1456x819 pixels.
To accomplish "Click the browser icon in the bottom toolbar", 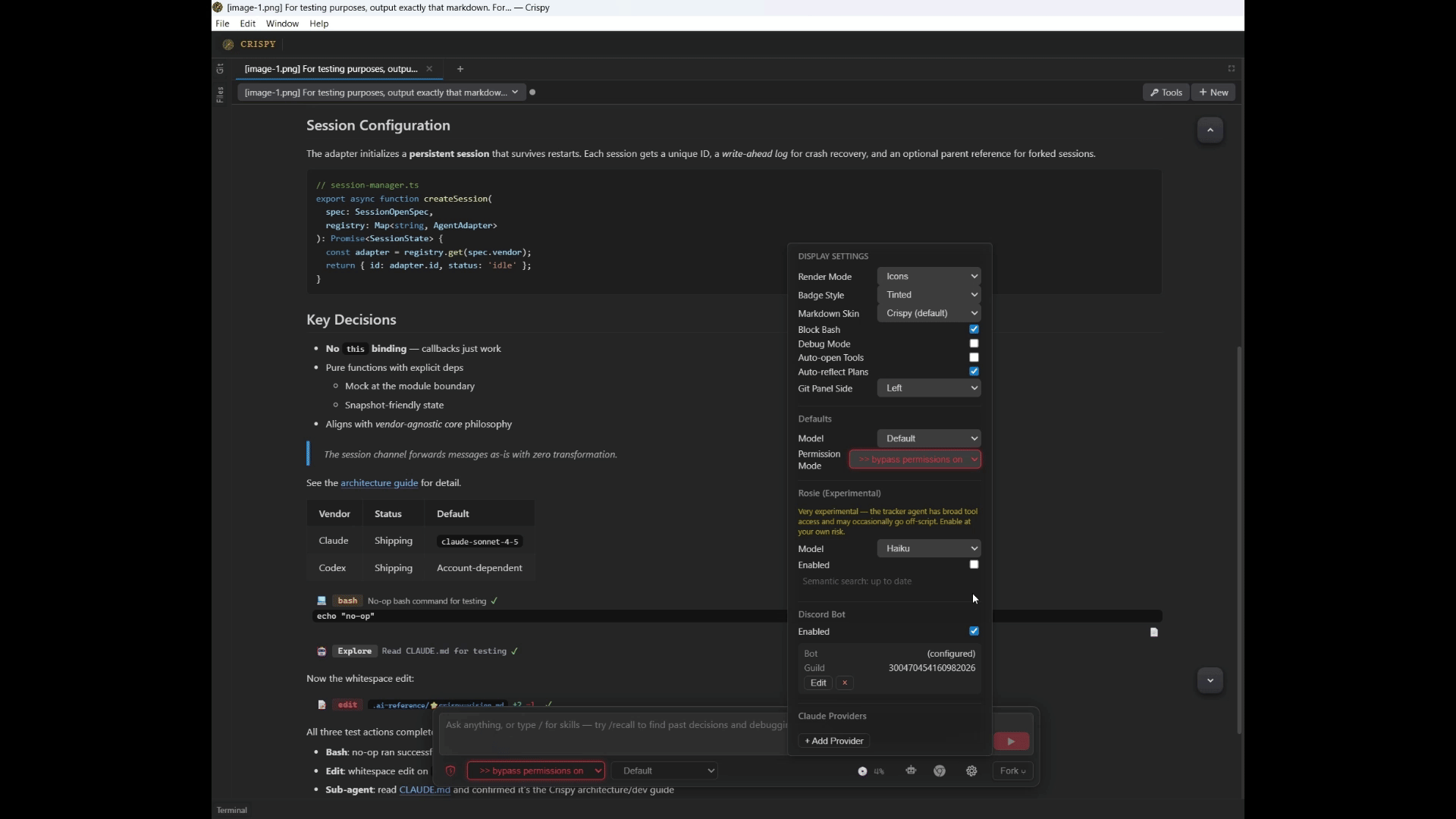I will (939, 770).
